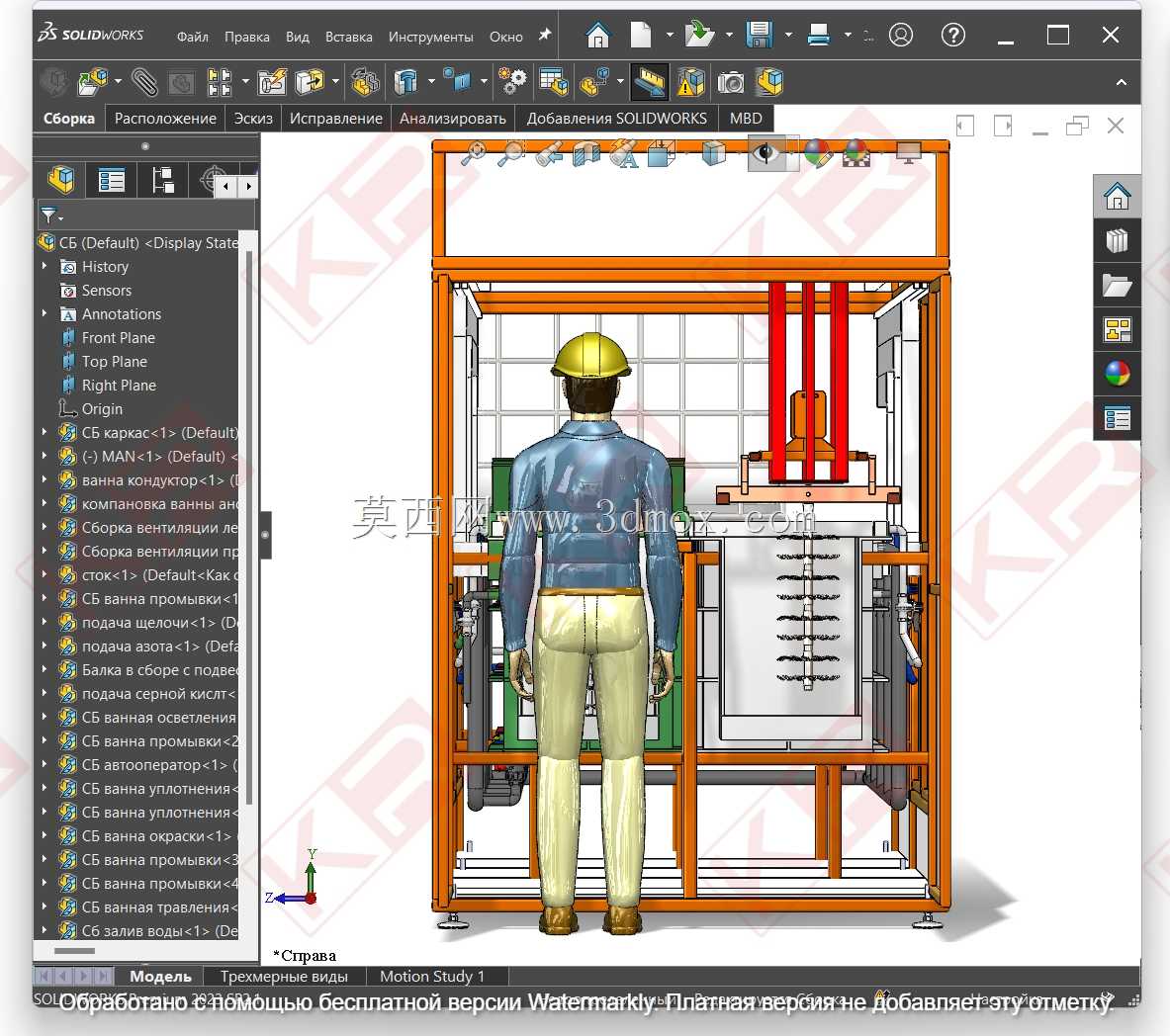
Task: Select the Section View icon in view toolbar
Action: 586,153
